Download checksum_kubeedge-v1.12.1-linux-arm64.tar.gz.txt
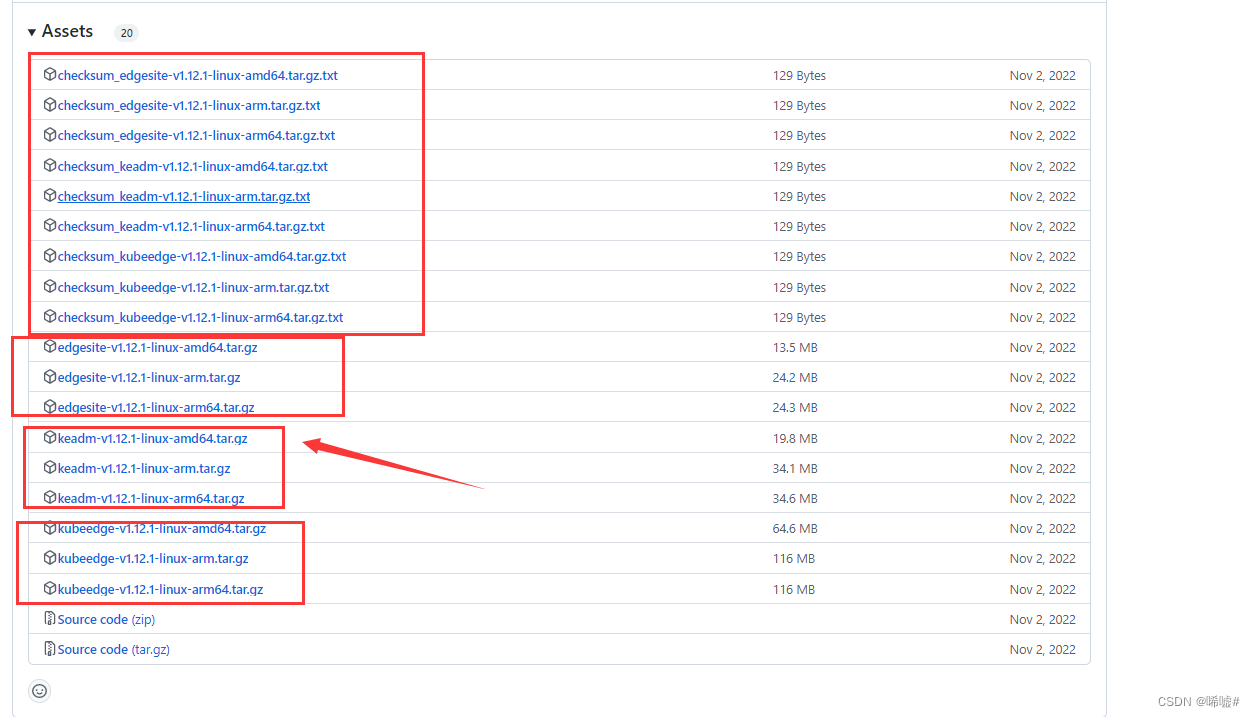This screenshot has width=1255, height=717. tap(200, 317)
